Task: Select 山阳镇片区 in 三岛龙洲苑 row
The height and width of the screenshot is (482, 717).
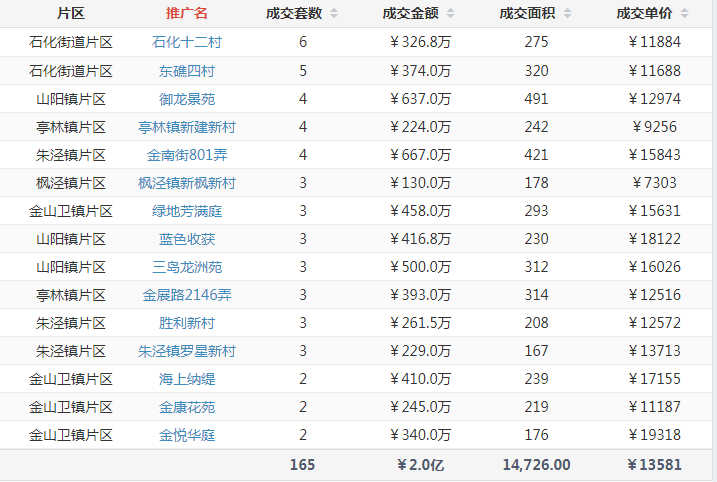Action: coord(70,267)
